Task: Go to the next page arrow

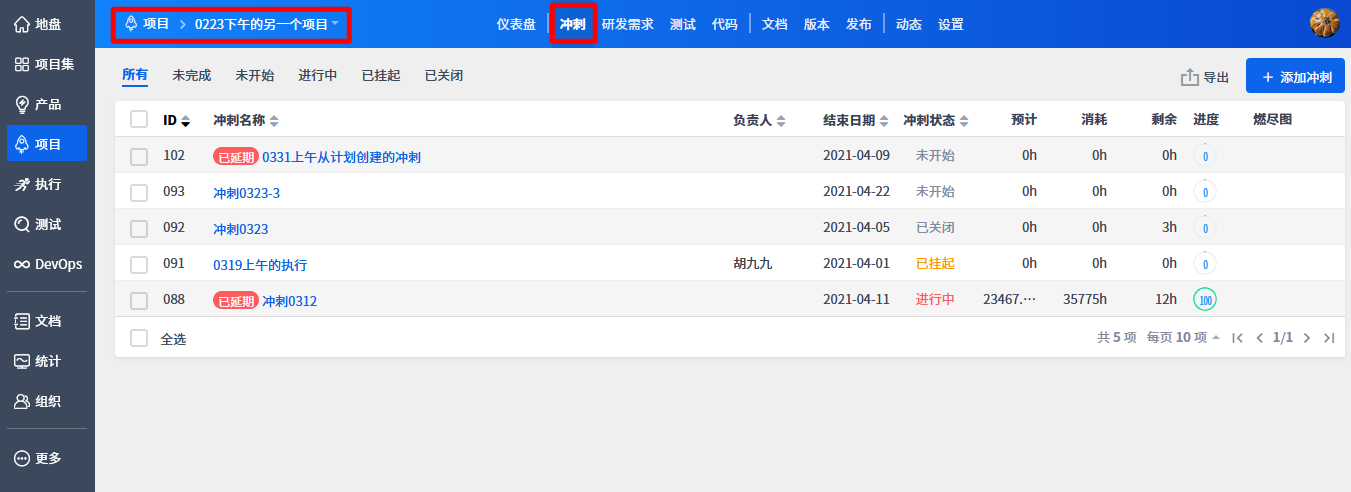Action: click(1307, 338)
